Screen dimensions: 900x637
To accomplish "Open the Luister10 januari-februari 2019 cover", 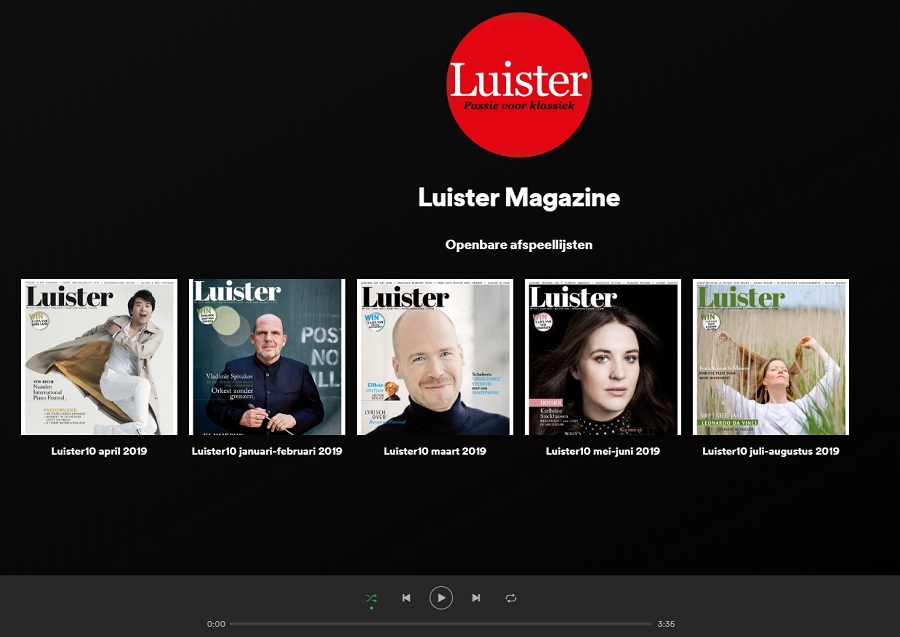I will pos(267,357).
